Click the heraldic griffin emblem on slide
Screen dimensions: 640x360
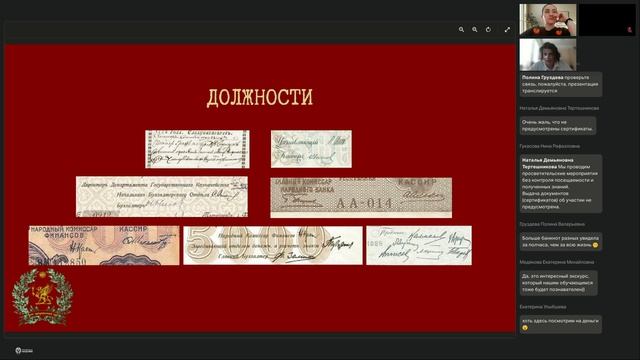click(42, 296)
